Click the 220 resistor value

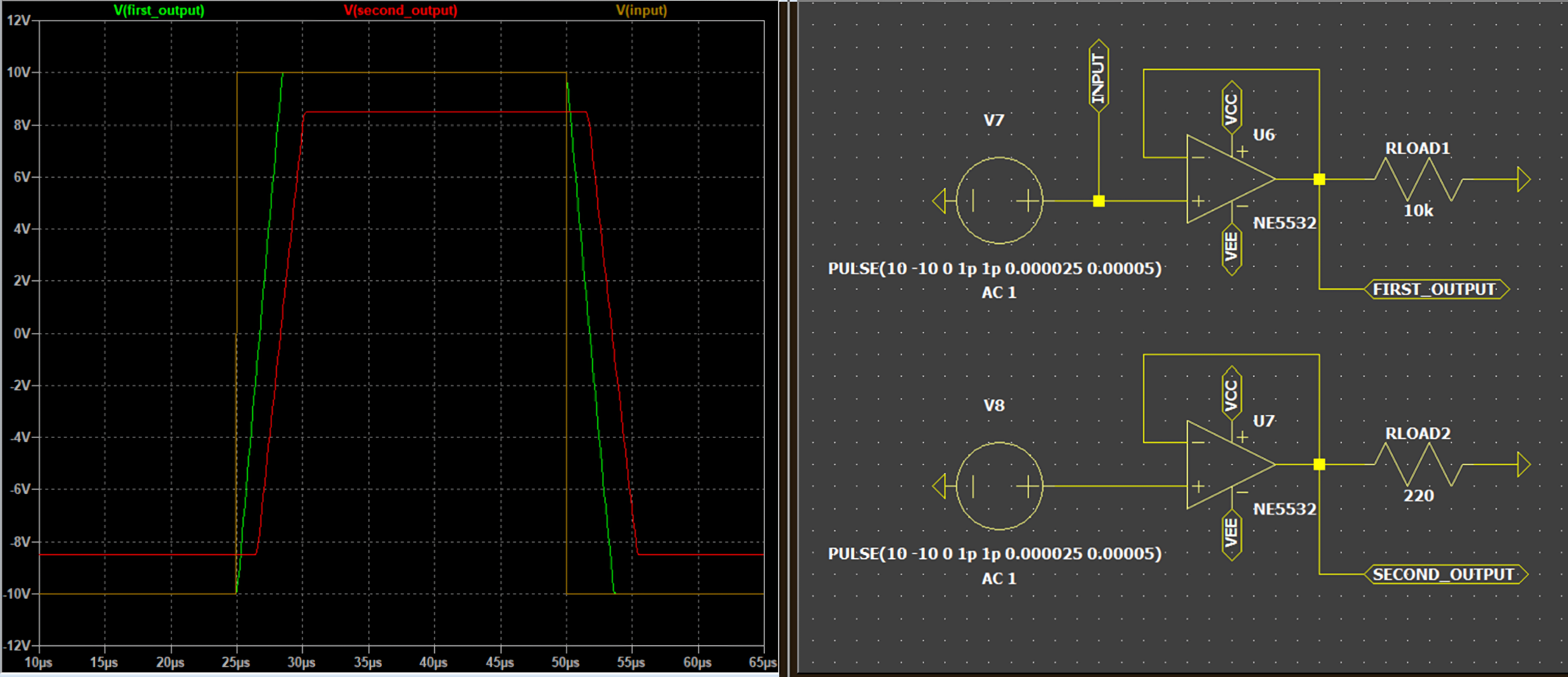(1419, 496)
